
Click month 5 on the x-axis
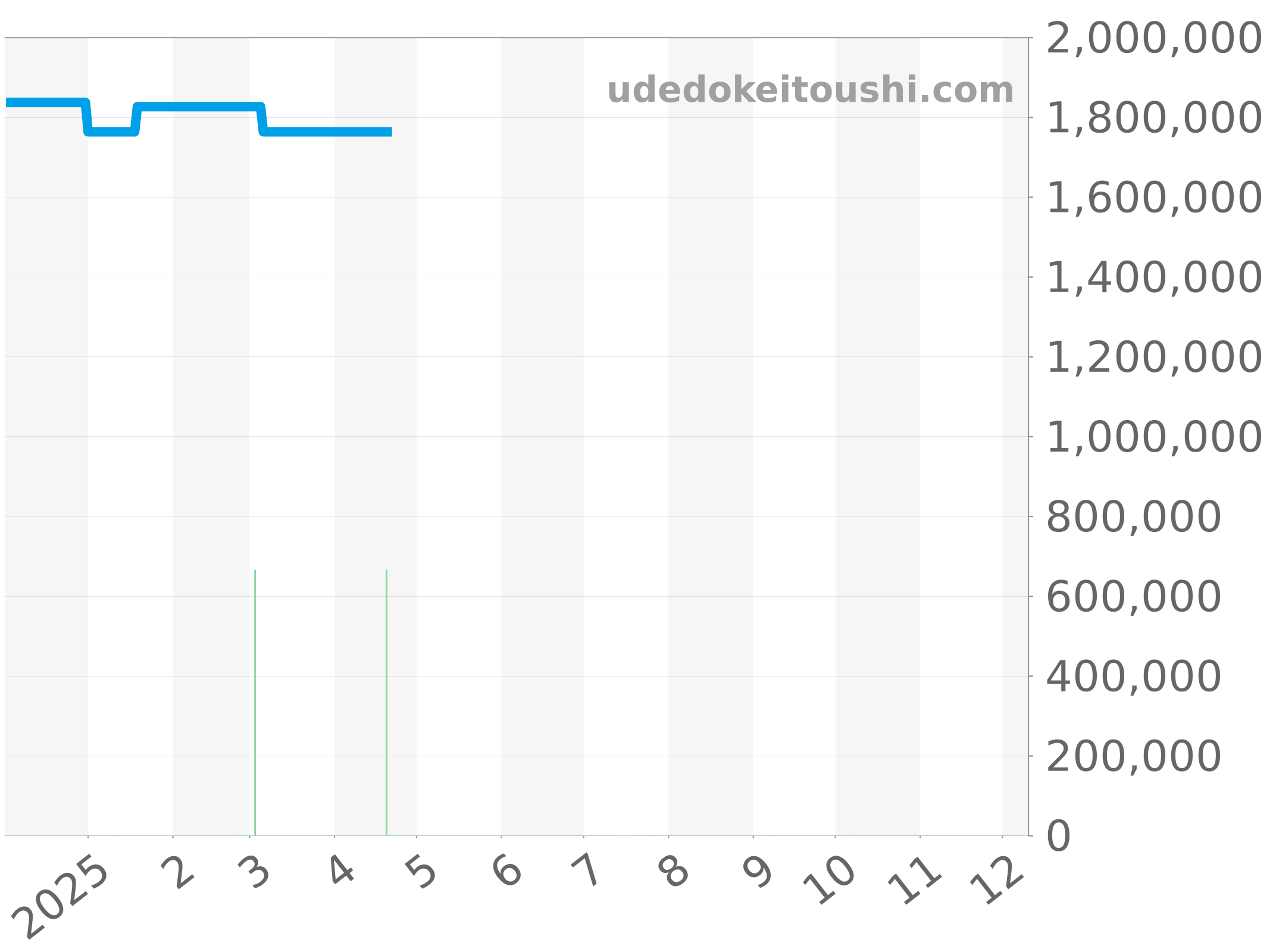click(x=422, y=873)
